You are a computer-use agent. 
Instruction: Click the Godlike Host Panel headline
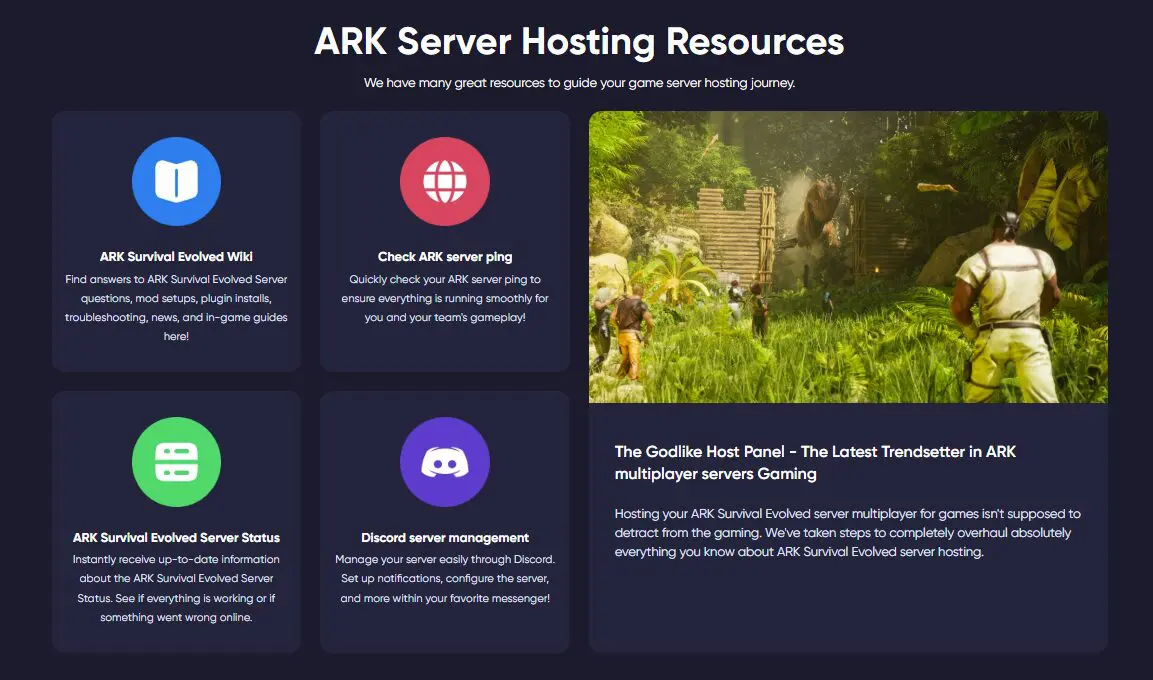point(815,462)
